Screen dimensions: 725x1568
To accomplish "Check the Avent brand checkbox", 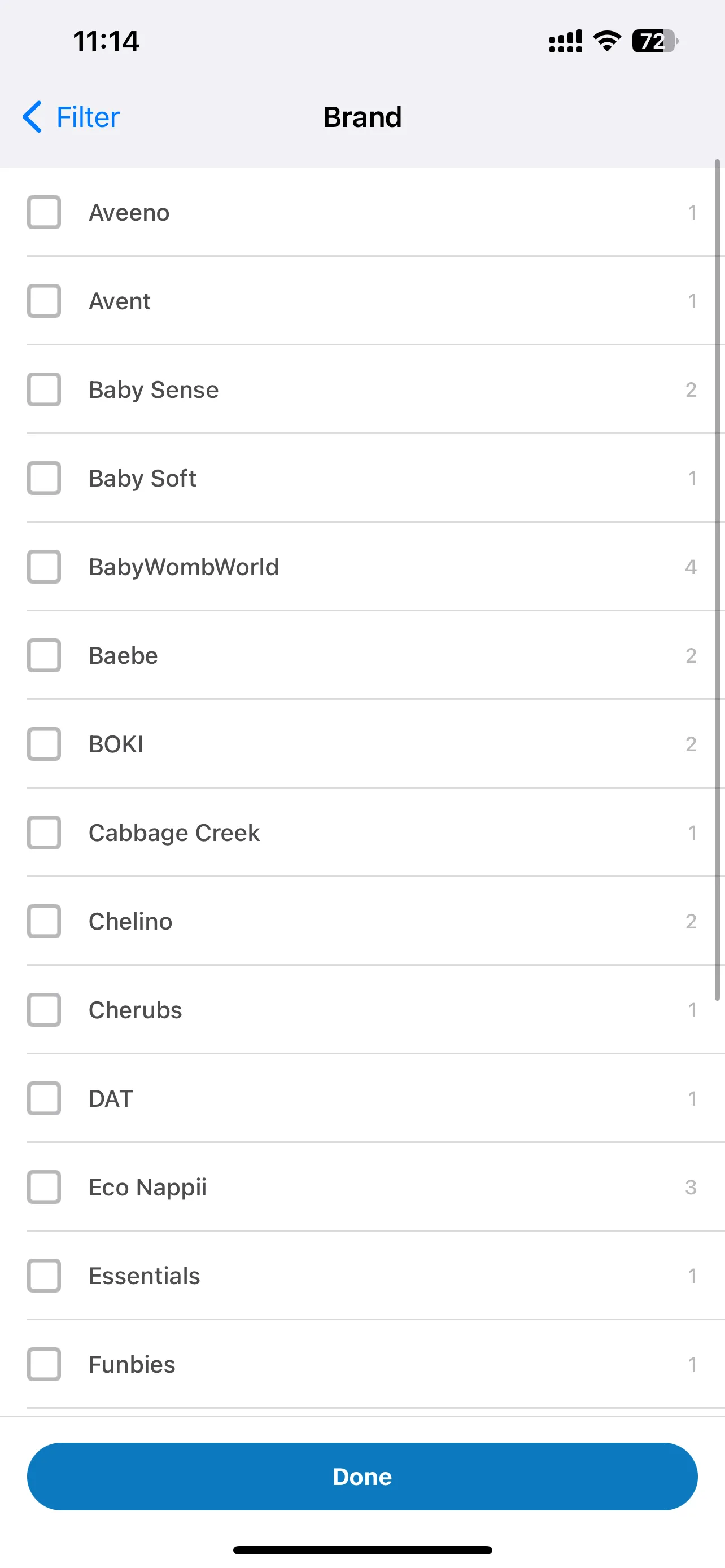I will (x=44, y=301).
